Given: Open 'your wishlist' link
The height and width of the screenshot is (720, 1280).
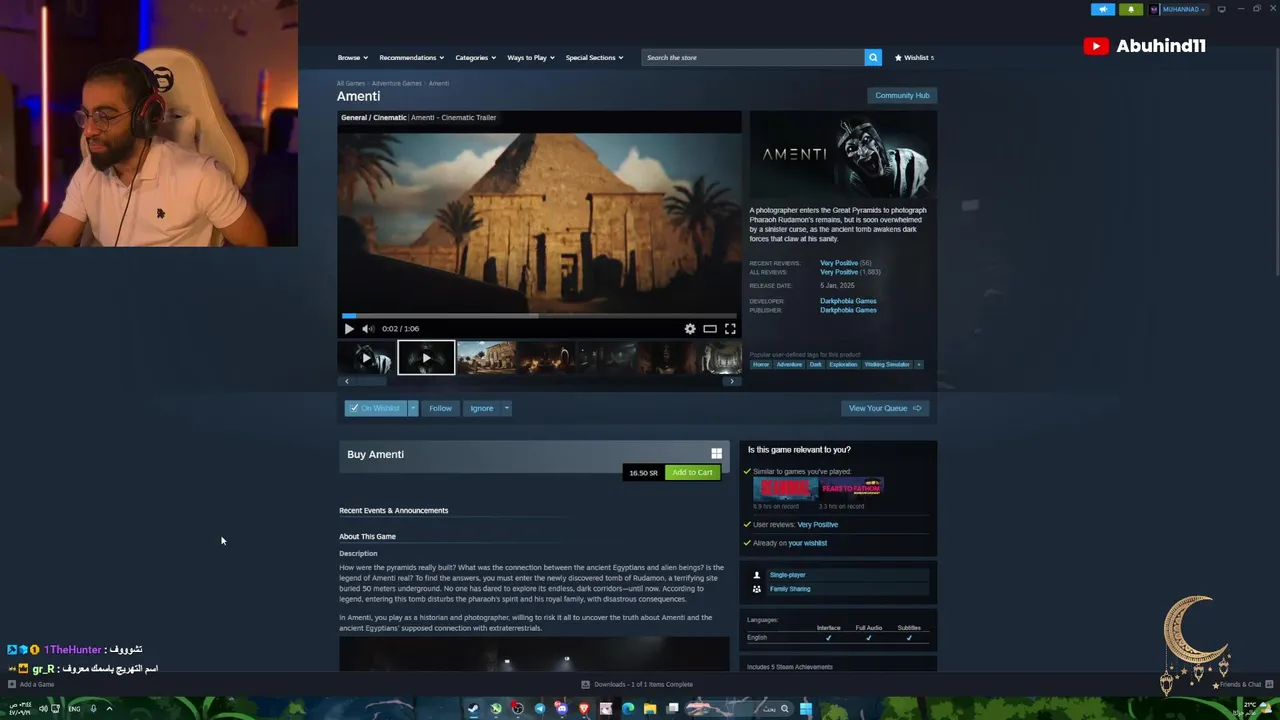Looking at the screenshot, I should 808,543.
